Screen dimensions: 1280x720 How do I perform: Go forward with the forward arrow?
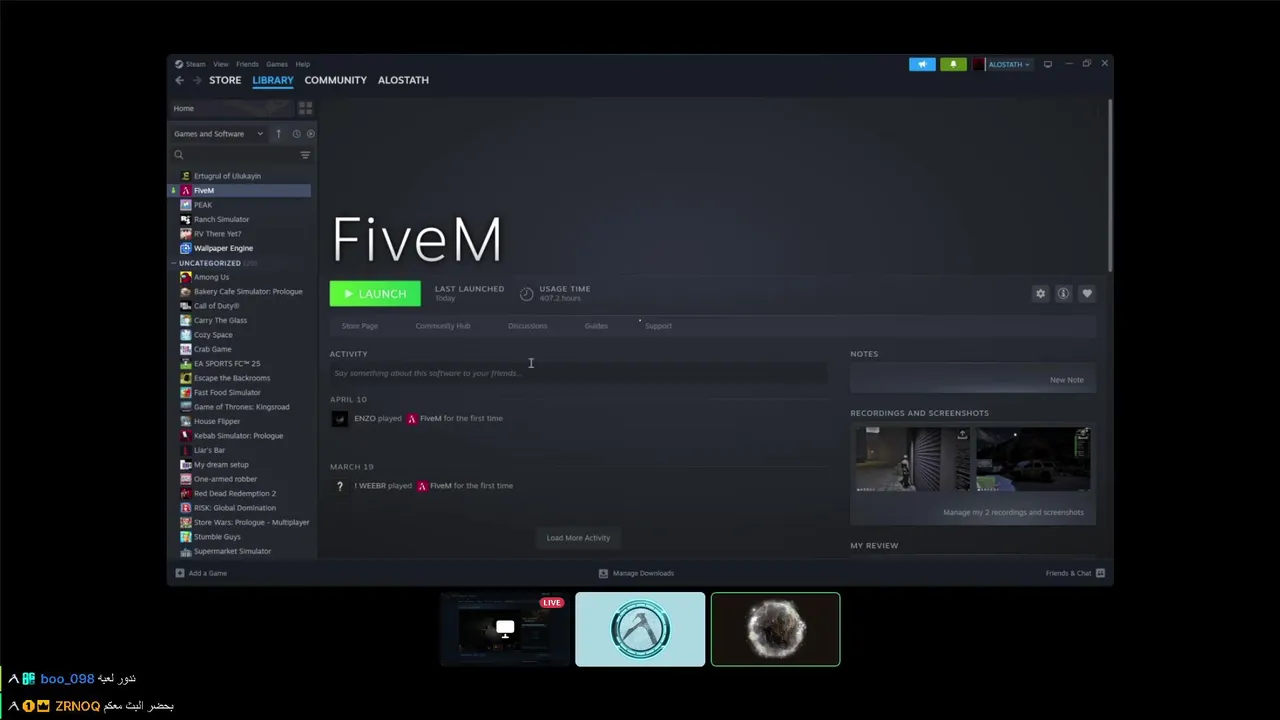[x=197, y=80]
